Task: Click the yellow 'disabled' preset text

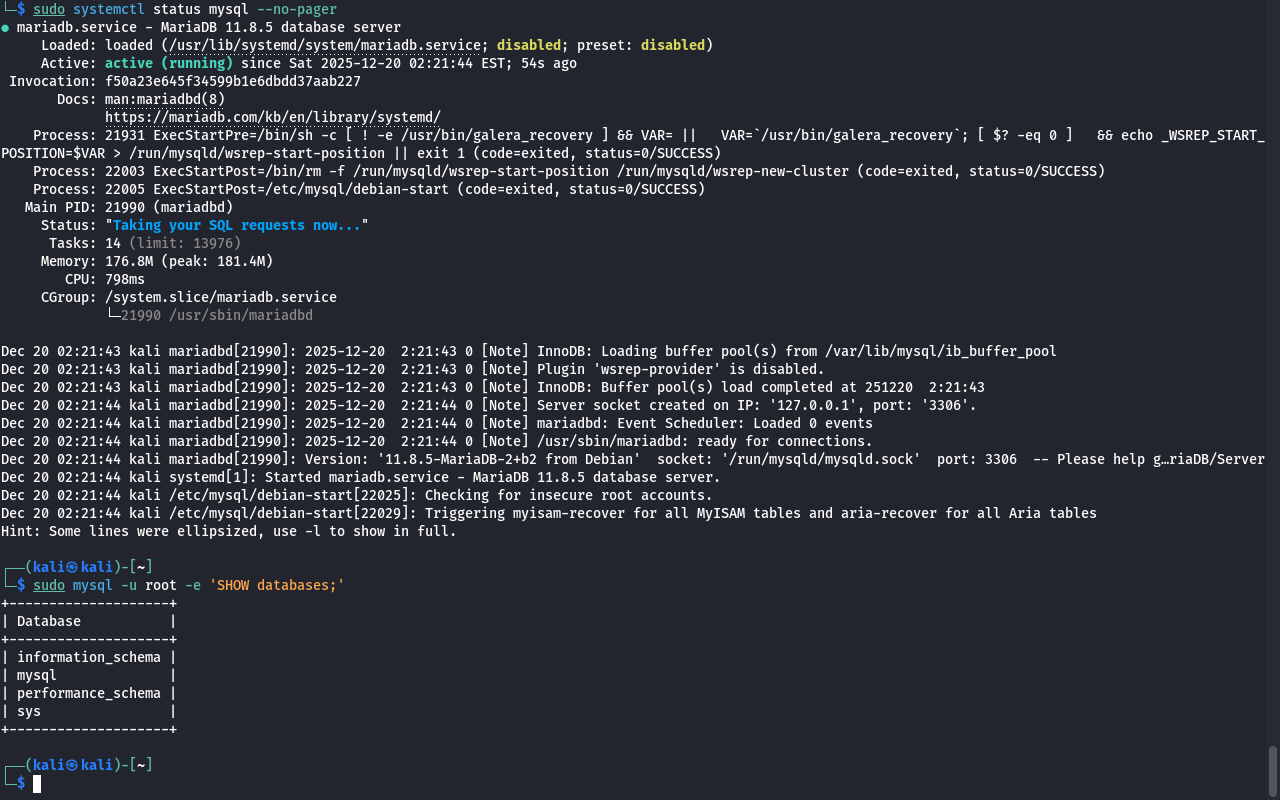Action: point(672,45)
